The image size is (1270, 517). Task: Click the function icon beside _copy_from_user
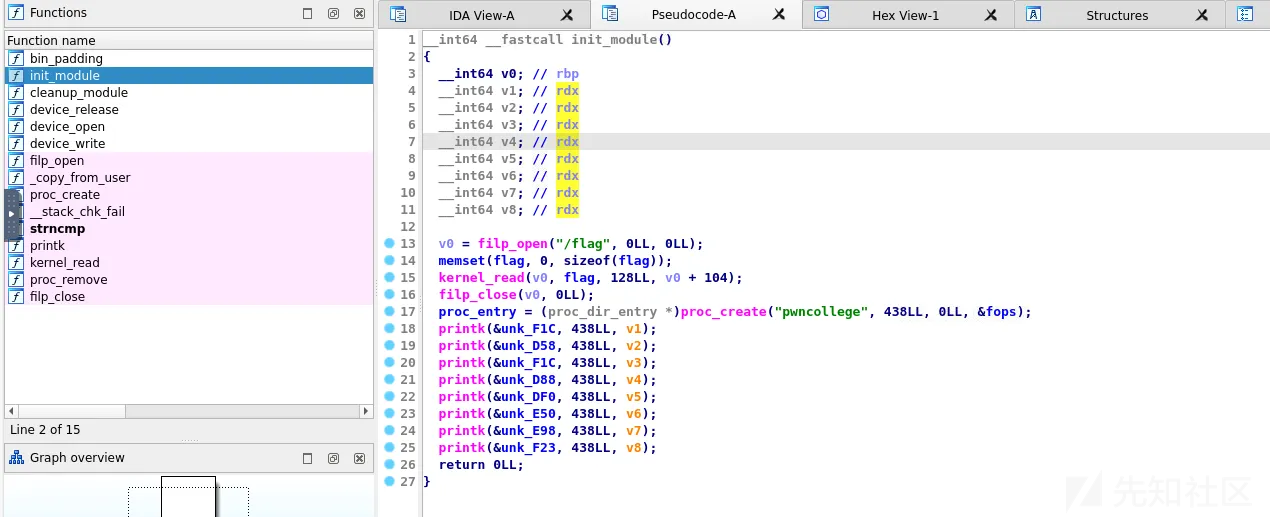click(16, 178)
